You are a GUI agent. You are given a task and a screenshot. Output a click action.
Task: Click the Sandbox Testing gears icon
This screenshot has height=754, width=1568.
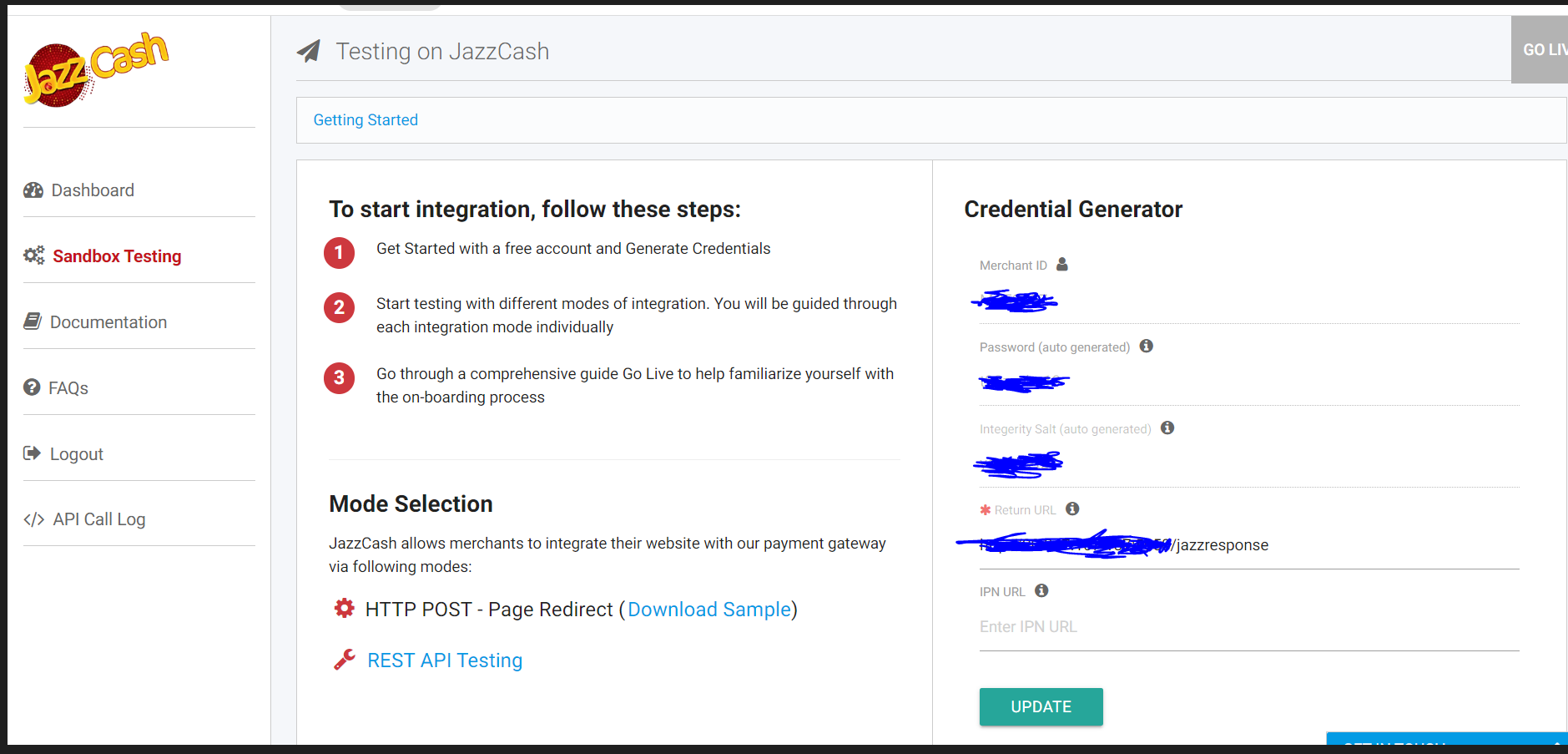[33, 256]
